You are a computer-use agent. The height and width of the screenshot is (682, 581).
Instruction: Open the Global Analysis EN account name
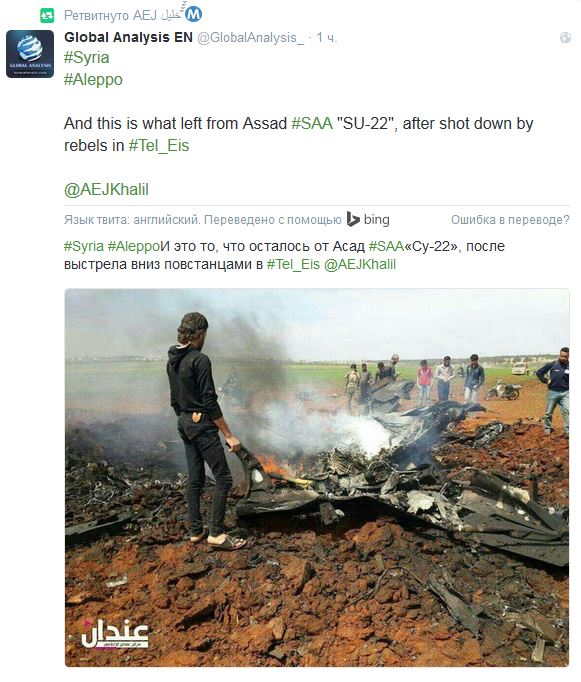tap(128, 37)
